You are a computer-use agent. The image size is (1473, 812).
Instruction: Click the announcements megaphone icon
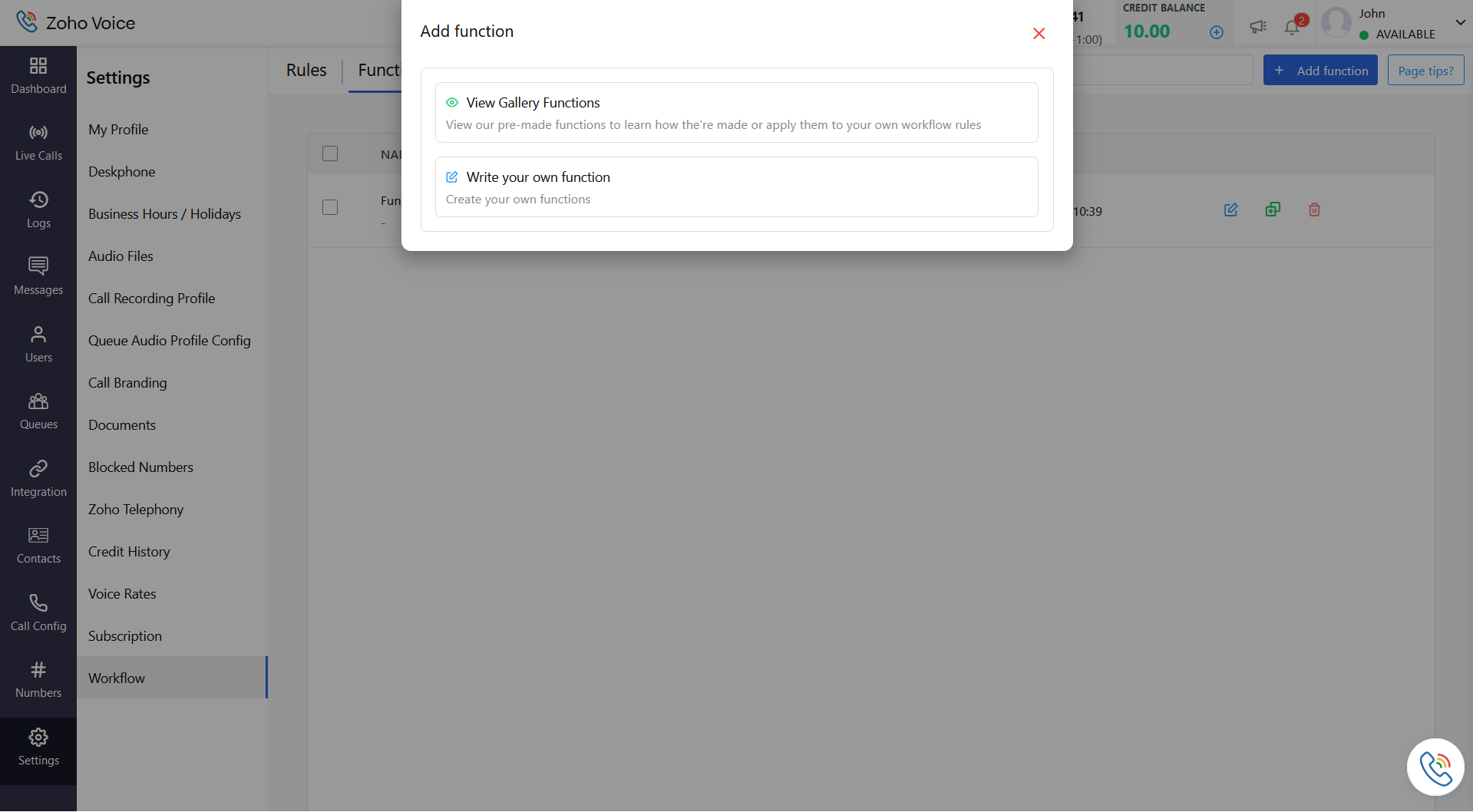(1257, 27)
